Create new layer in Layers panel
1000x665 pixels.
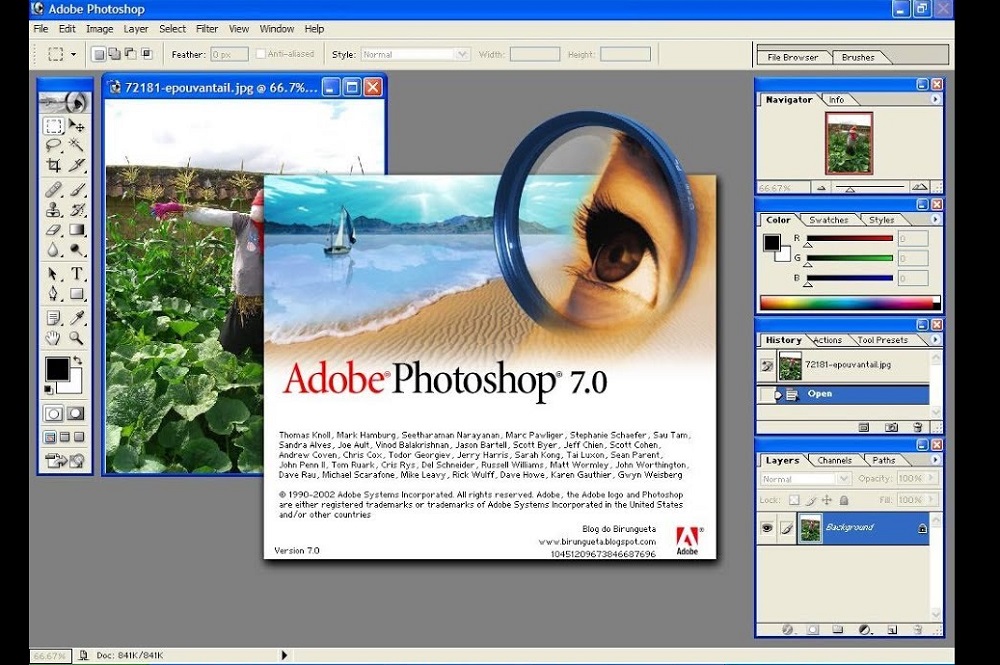[x=892, y=630]
